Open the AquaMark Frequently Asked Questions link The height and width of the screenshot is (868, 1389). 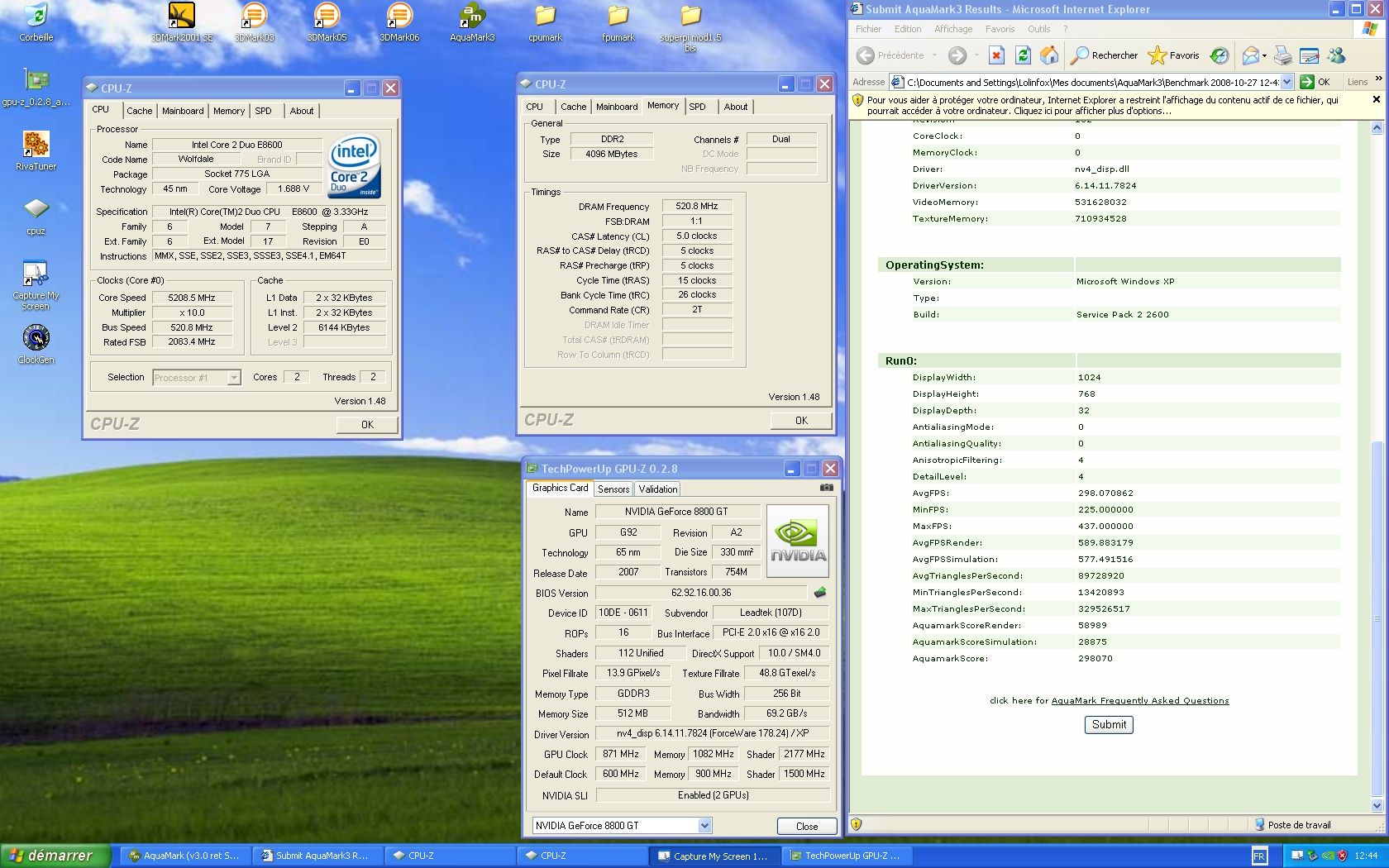[x=1140, y=701]
